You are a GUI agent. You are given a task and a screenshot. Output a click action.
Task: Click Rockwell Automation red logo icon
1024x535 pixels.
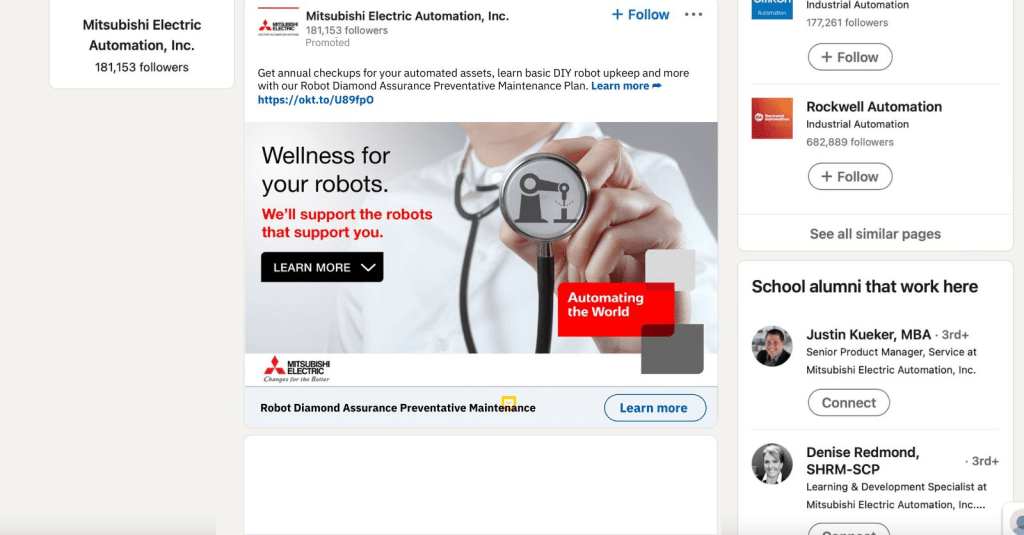tap(772, 118)
